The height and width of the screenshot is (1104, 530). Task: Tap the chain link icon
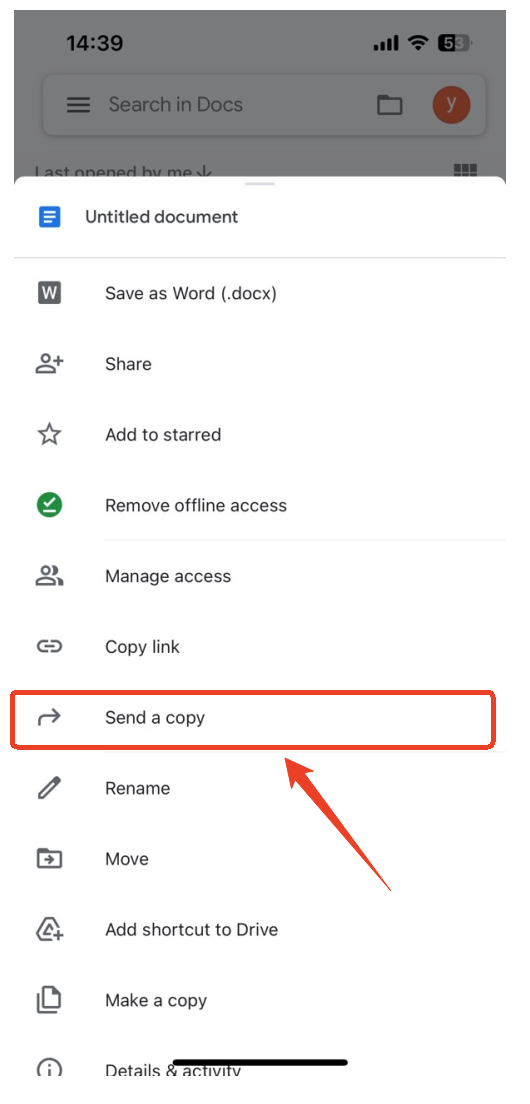point(49,646)
